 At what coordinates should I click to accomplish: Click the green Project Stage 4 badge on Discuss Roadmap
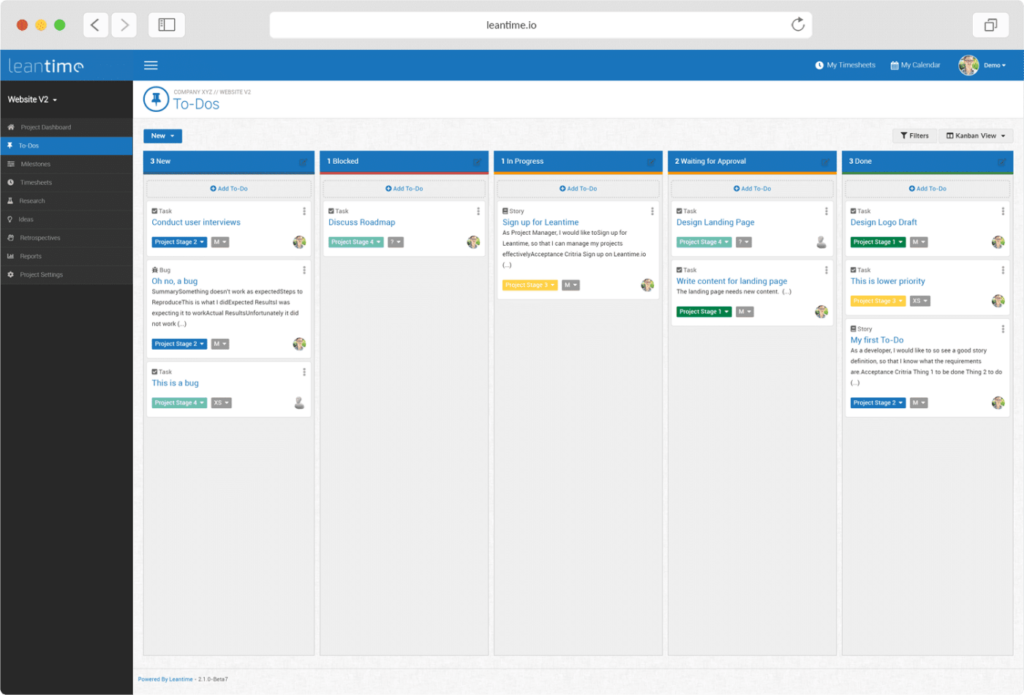pyautogui.click(x=355, y=241)
